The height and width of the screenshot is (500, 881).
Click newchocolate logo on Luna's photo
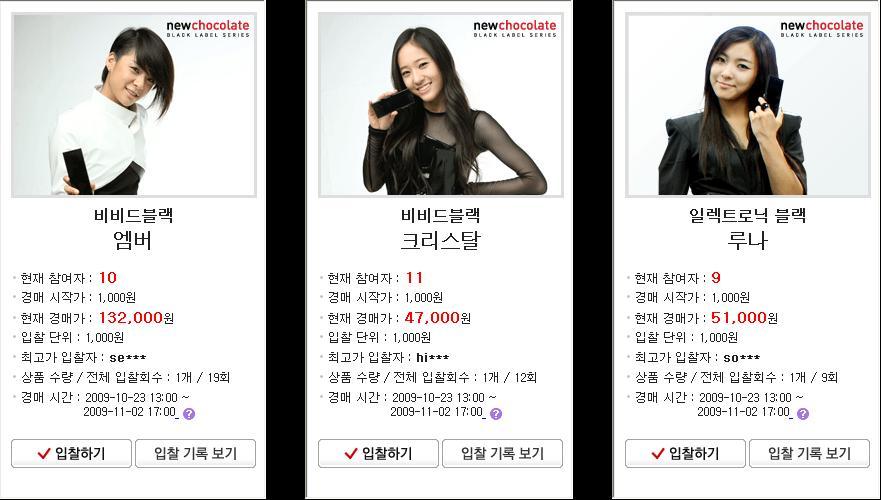tap(821, 29)
